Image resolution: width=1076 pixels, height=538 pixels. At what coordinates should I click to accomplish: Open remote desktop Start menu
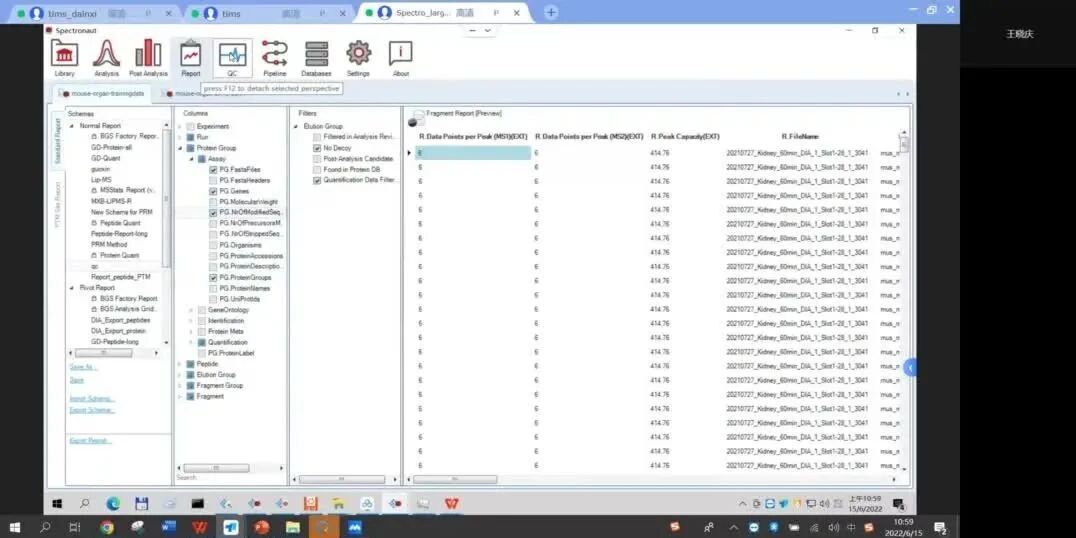click(56, 504)
